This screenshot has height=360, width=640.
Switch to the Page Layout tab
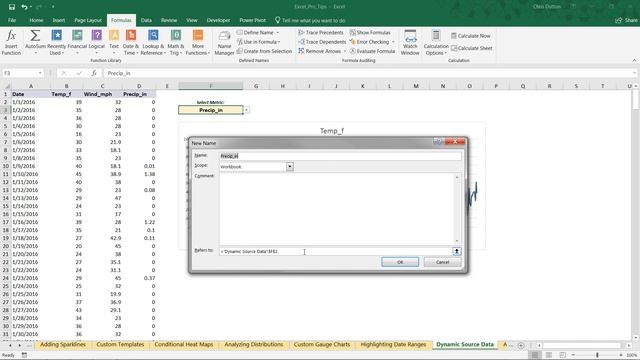[x=88, y=20]
